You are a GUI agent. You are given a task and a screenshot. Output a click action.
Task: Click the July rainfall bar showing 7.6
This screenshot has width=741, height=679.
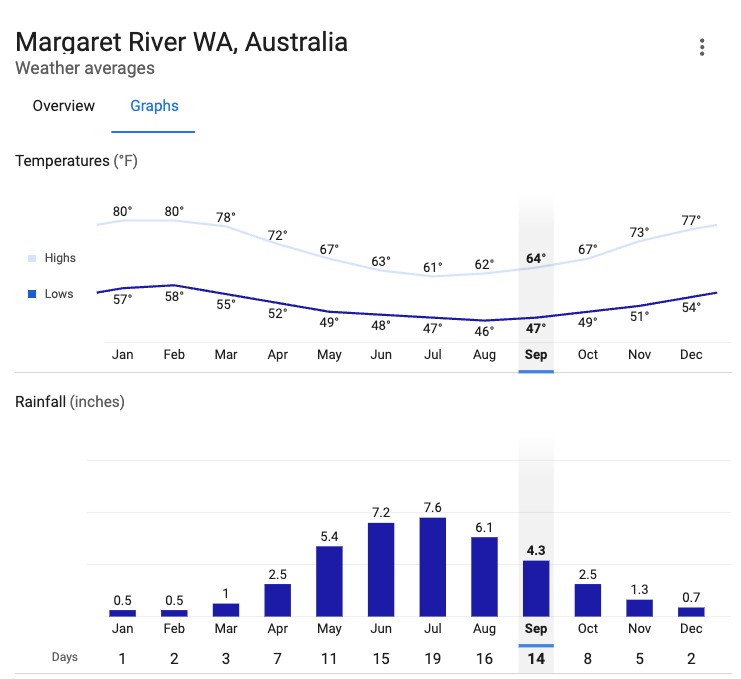click(433, 566)
